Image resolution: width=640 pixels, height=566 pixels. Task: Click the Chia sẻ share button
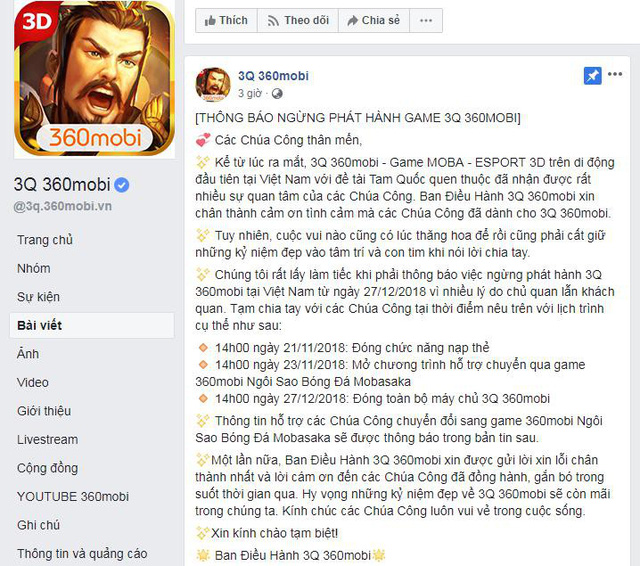(373, 20)
